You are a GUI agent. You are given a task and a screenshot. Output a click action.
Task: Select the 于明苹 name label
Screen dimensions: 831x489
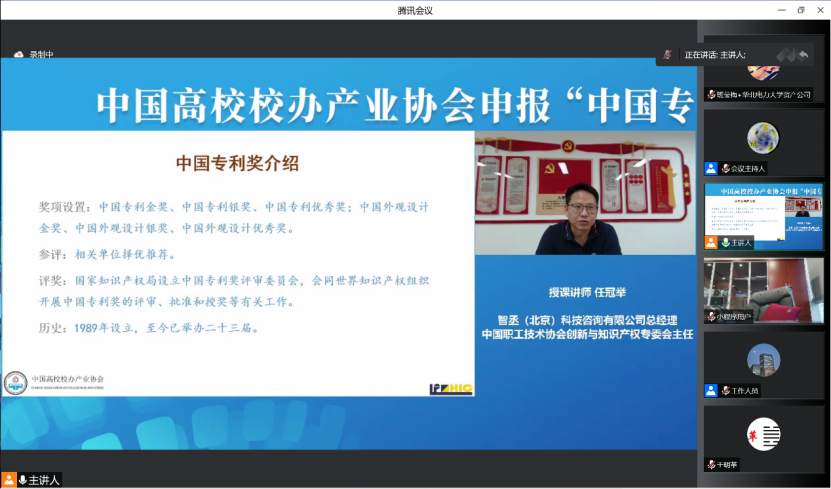(x=727, y=465)
